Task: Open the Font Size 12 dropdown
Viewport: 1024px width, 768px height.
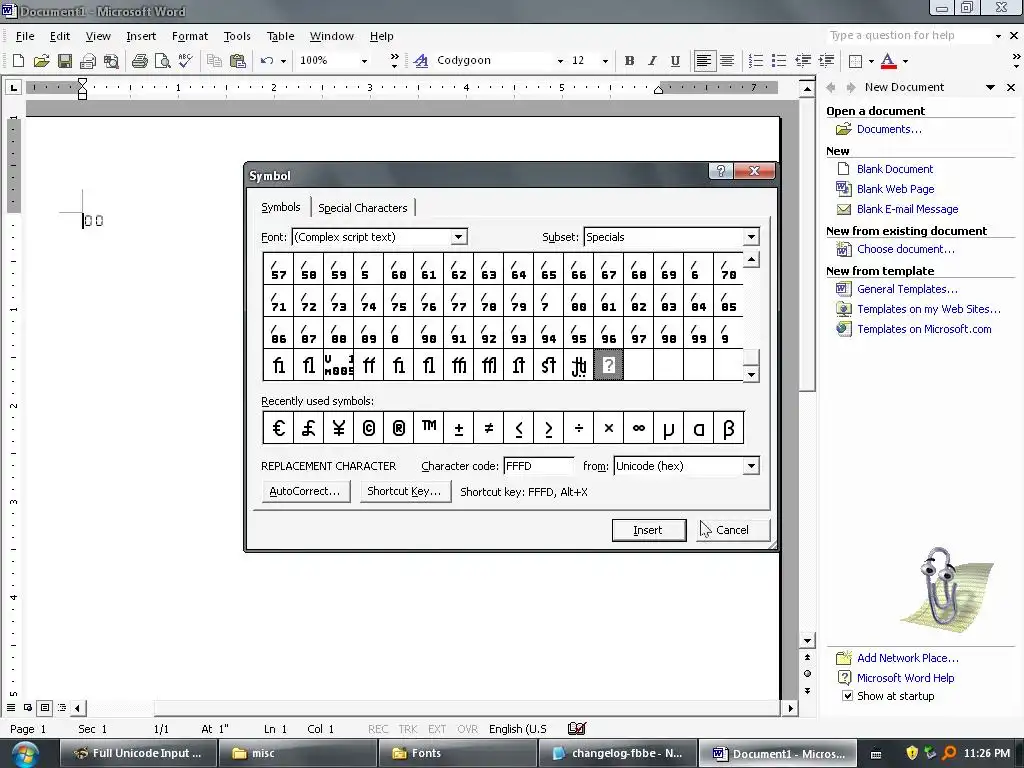Action: 605,61
